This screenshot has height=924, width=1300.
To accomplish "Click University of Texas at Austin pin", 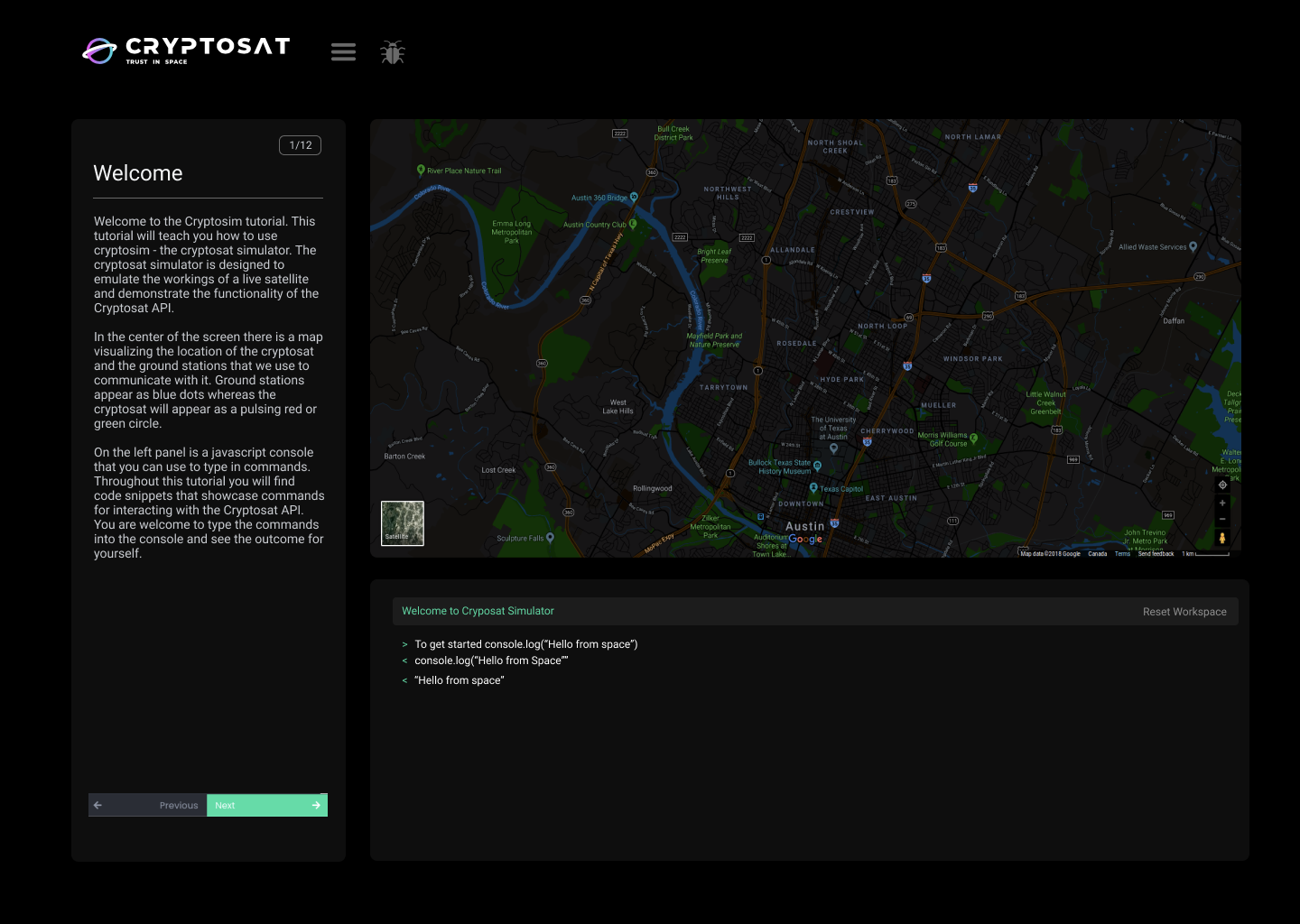I will [833, 448].
